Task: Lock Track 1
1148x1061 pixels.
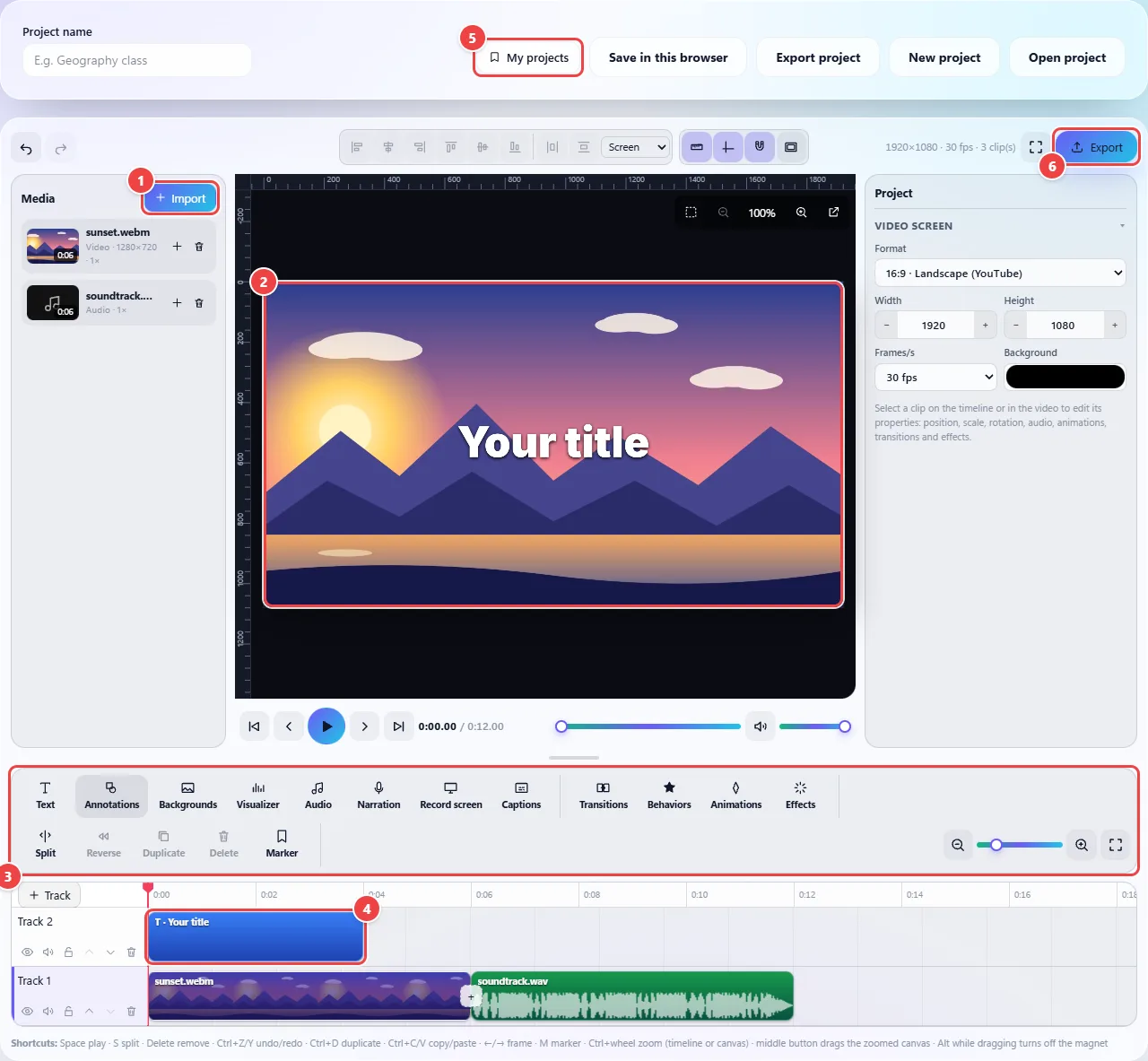Action: coord(68,1012)
